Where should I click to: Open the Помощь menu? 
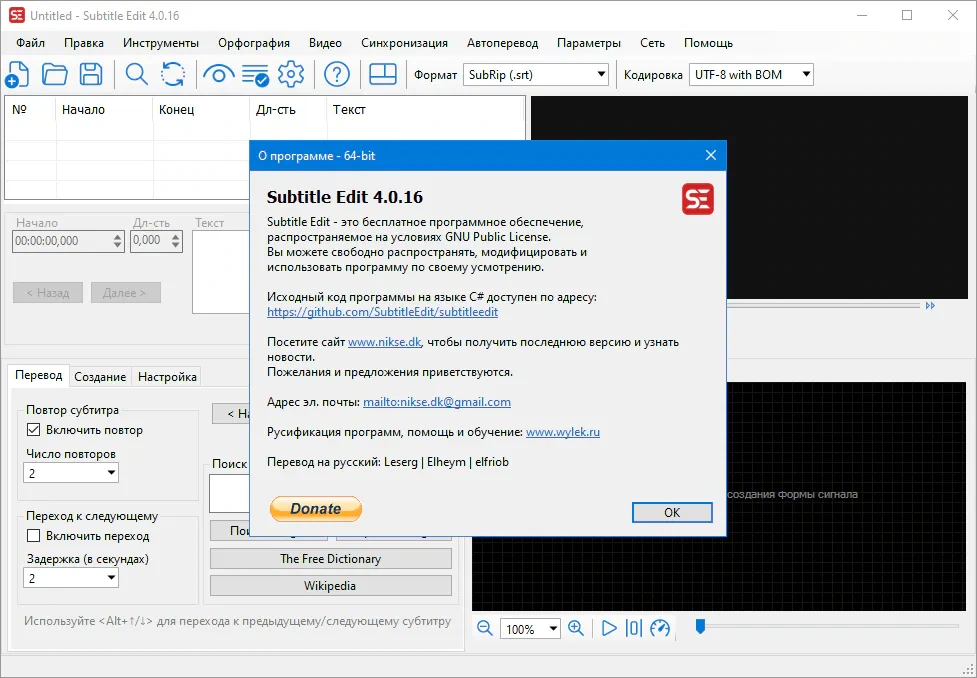[708, 43]
